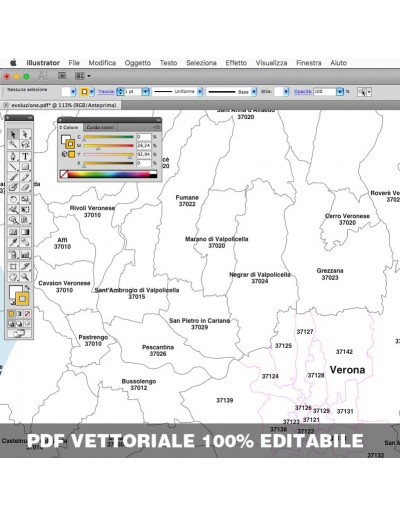Enable Draw Normal mode
The width and height of the screenshot is (400, 517).
(11, 323)
